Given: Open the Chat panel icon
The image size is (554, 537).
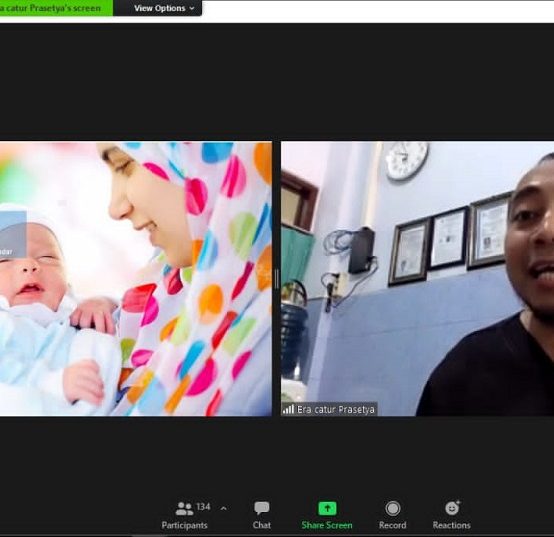Looking at the screenshot, I should click(262, 508).
